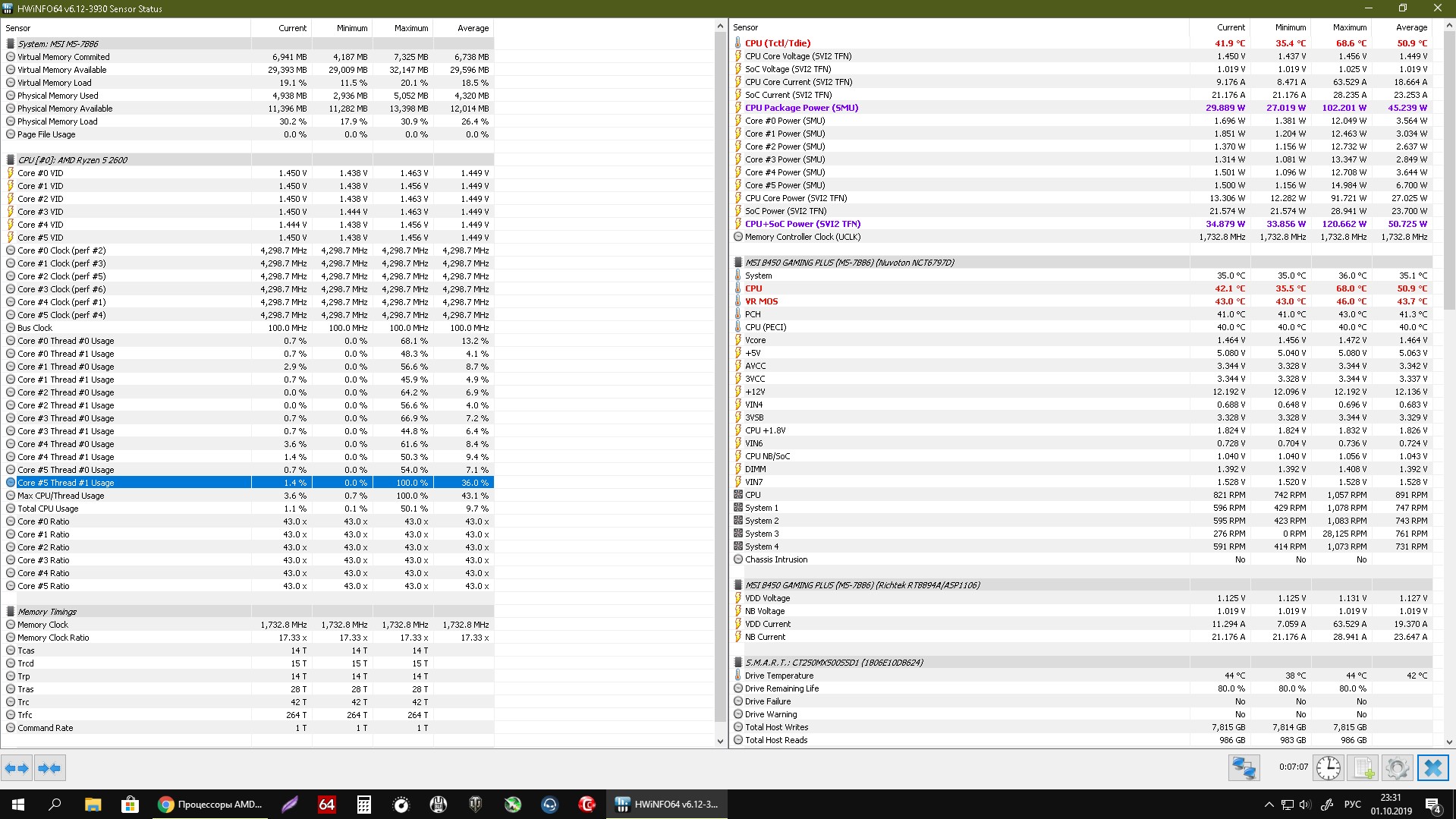The height and width of the screenshot is (819, 1456).
Task: Click the right panel scrollbar up arrow
Action: click(x=1449, y=26)
